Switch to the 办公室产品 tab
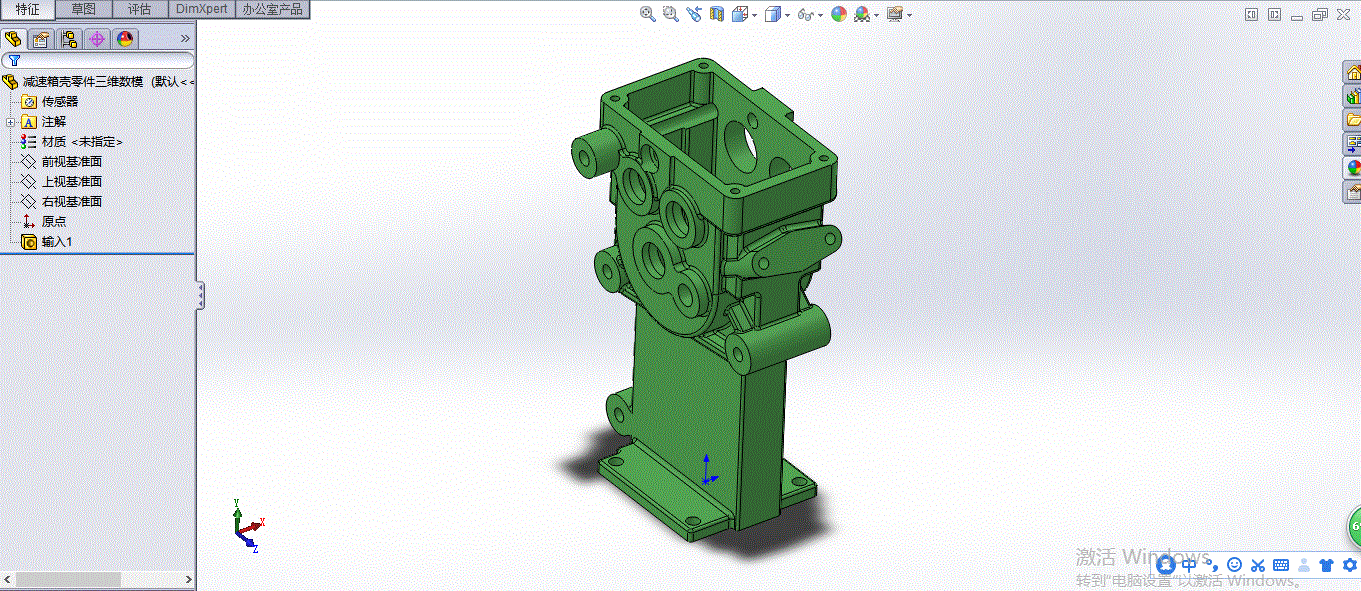 pos(272,9)
